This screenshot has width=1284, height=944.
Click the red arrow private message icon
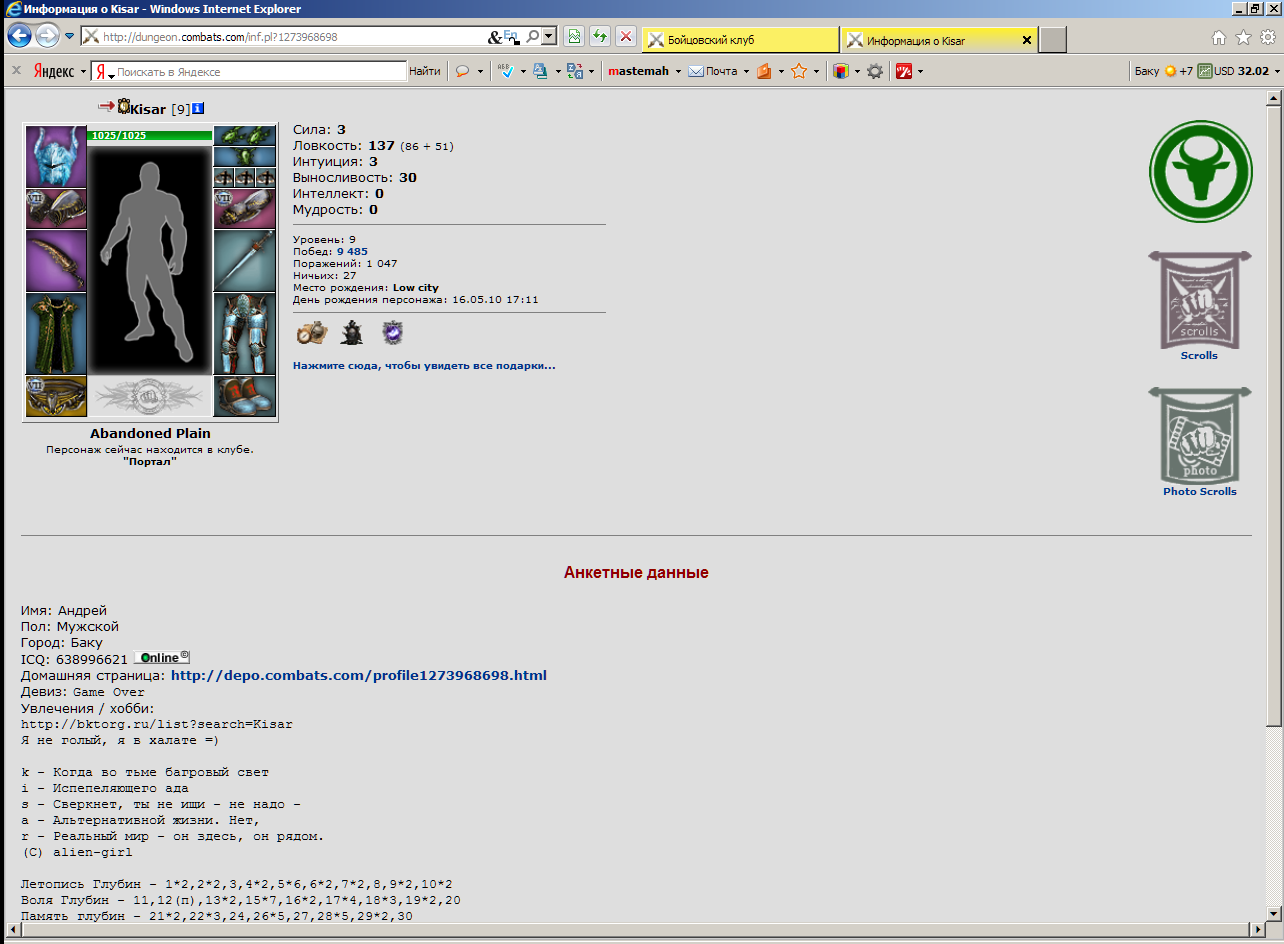[x=106, y=106]
